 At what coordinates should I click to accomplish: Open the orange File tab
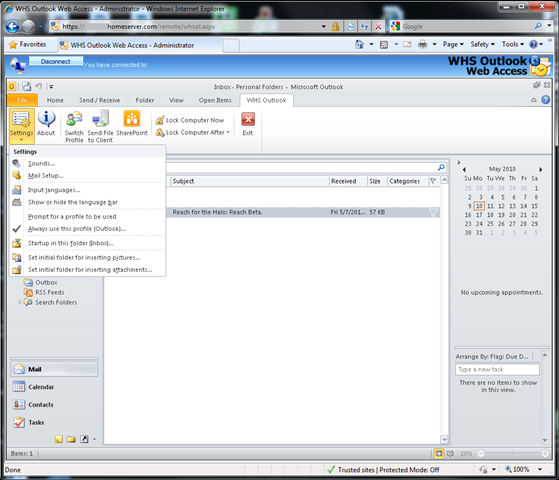click(x=22, y=100)
